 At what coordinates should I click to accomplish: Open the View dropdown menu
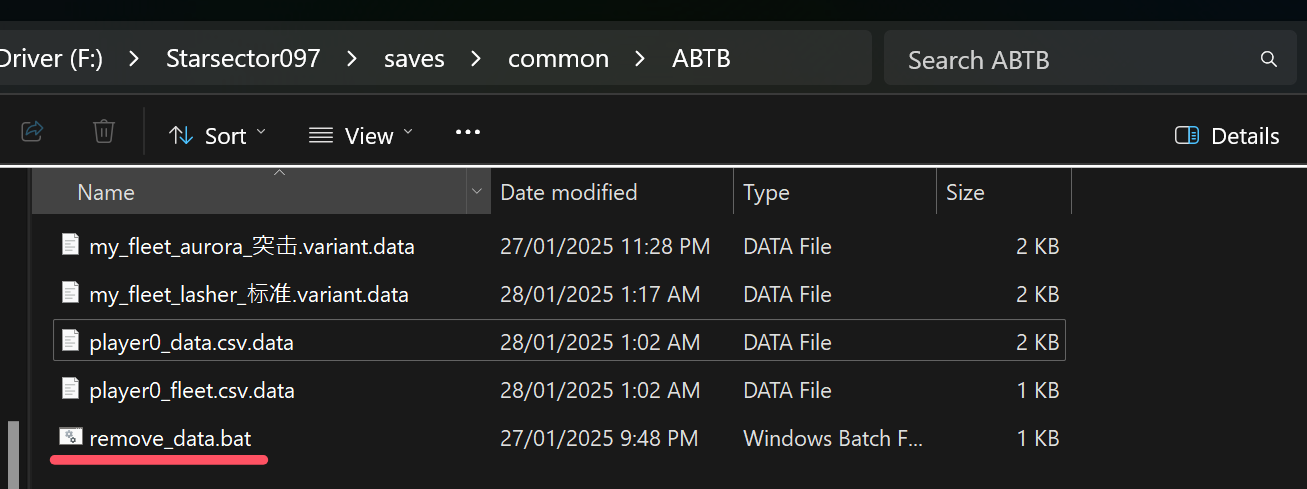coord(360,136)
